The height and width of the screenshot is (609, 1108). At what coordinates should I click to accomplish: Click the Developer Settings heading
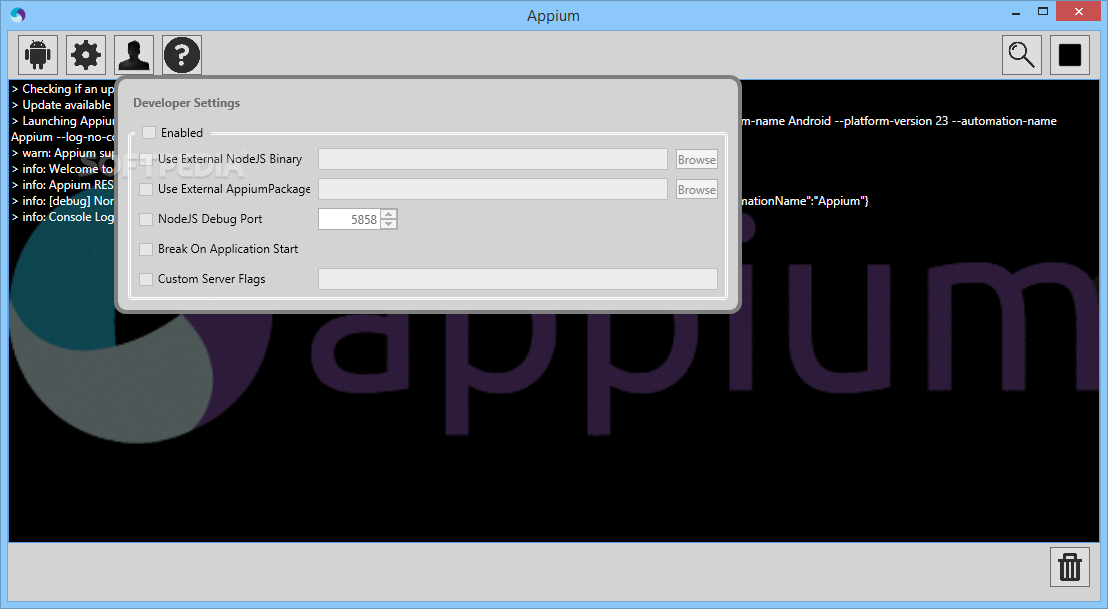point(187,103)
